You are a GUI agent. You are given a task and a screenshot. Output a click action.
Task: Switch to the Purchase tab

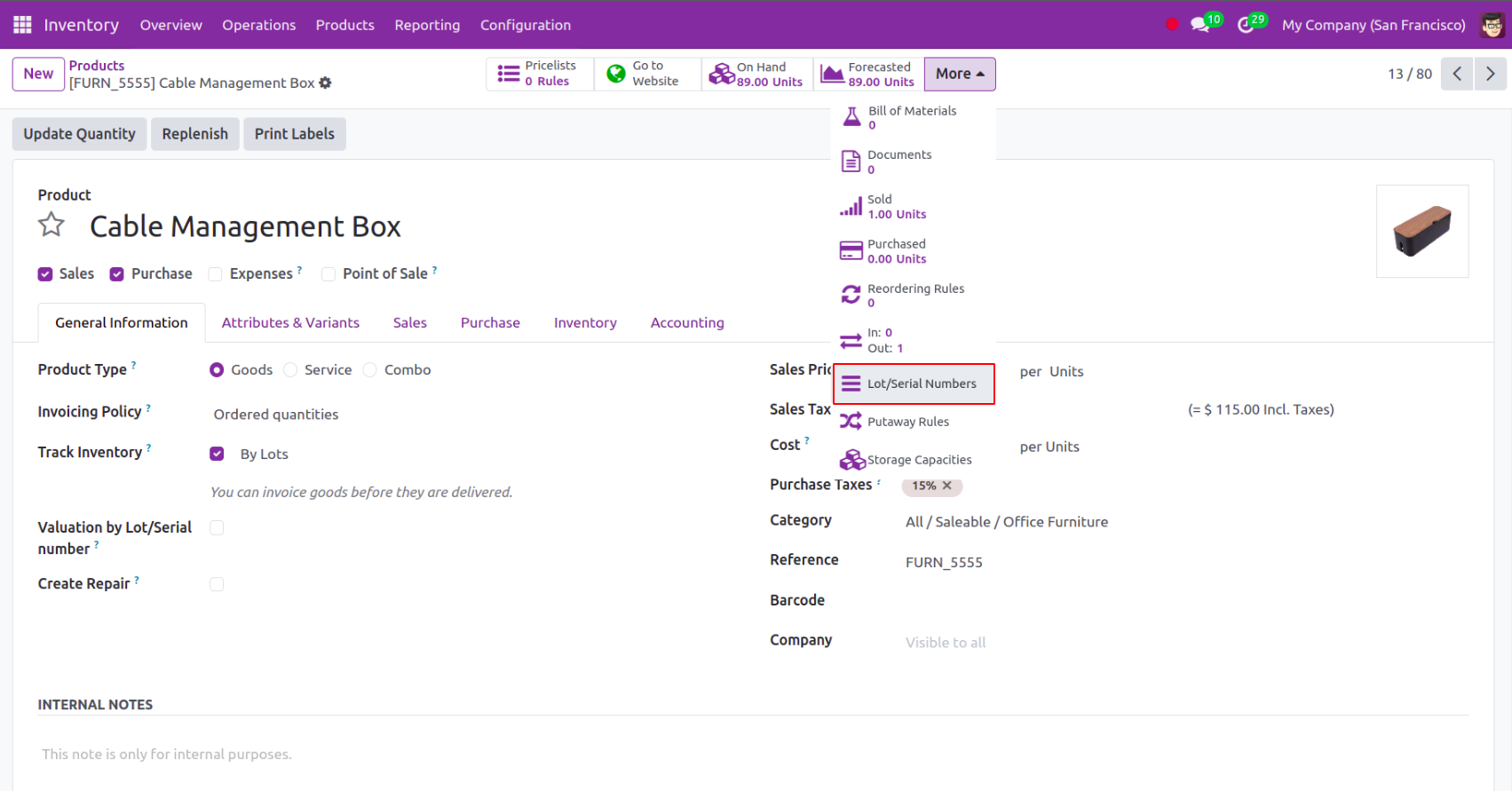490,323
